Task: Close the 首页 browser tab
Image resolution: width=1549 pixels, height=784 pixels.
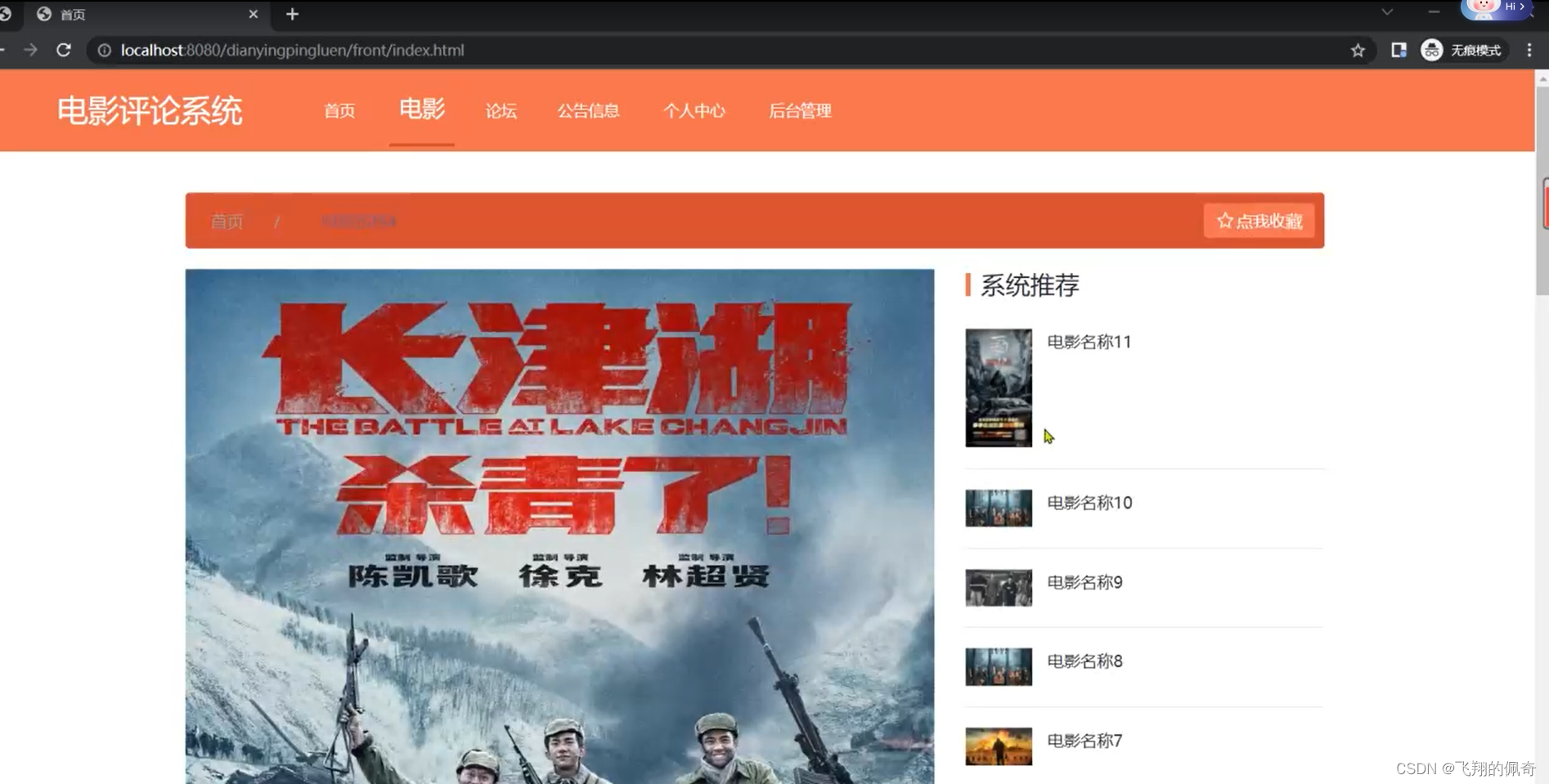Action: [x=253, y=14]
